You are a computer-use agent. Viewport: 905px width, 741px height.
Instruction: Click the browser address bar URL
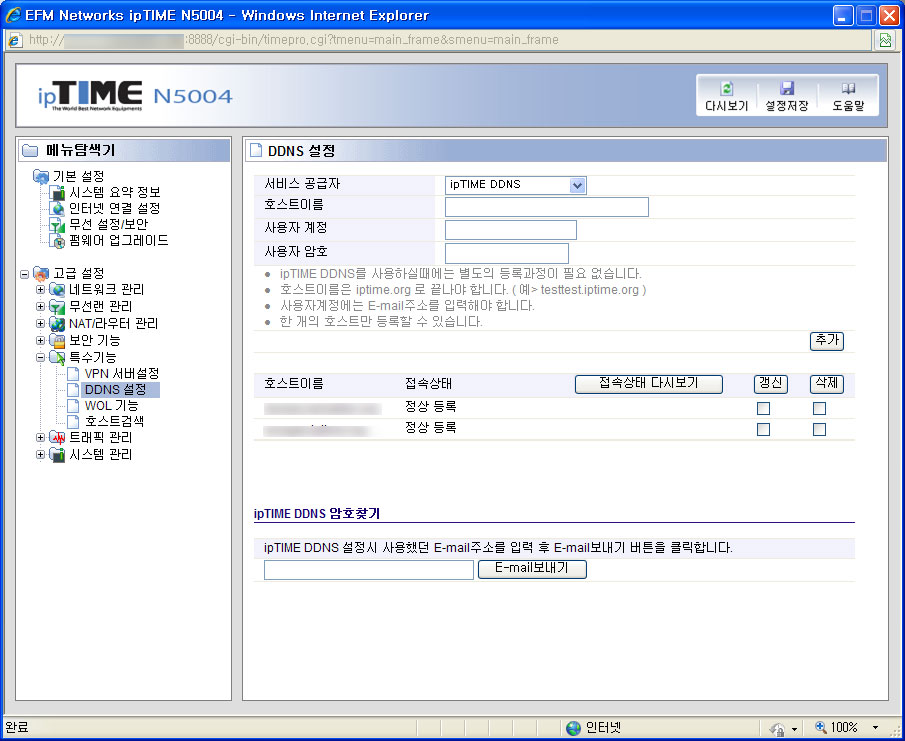(x=294, y=40)
